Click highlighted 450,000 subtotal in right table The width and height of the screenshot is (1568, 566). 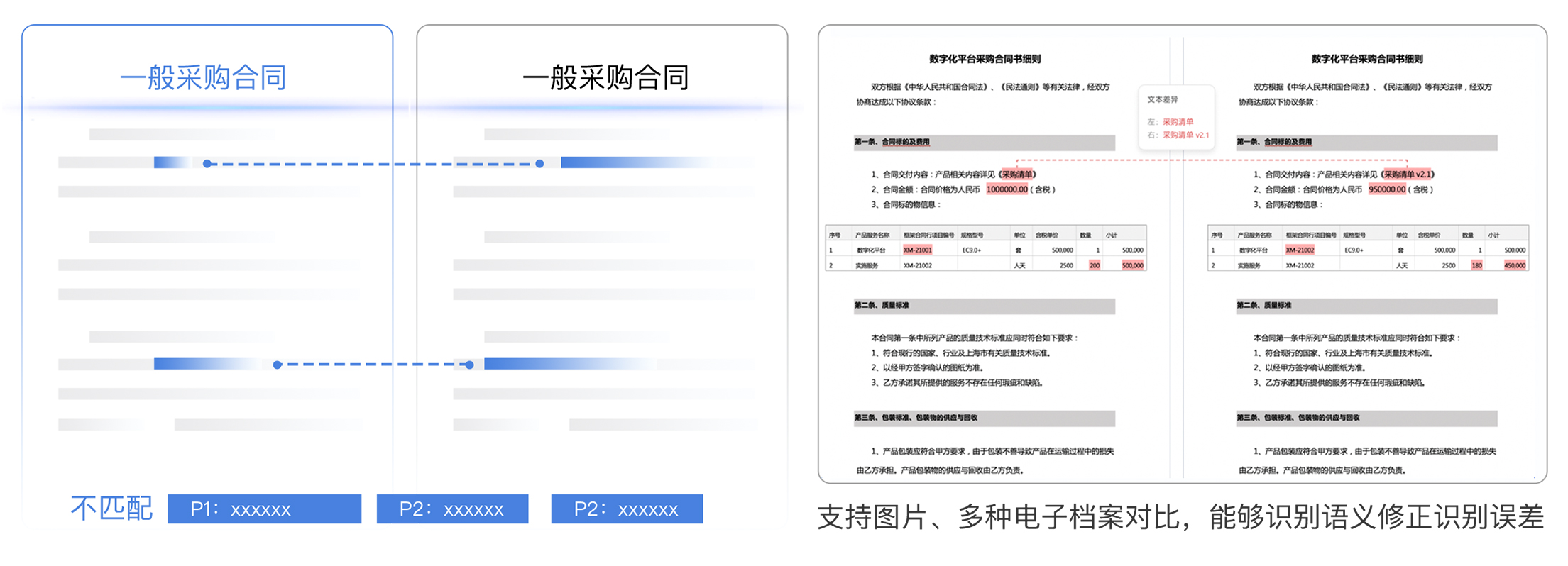(1515, 265)
